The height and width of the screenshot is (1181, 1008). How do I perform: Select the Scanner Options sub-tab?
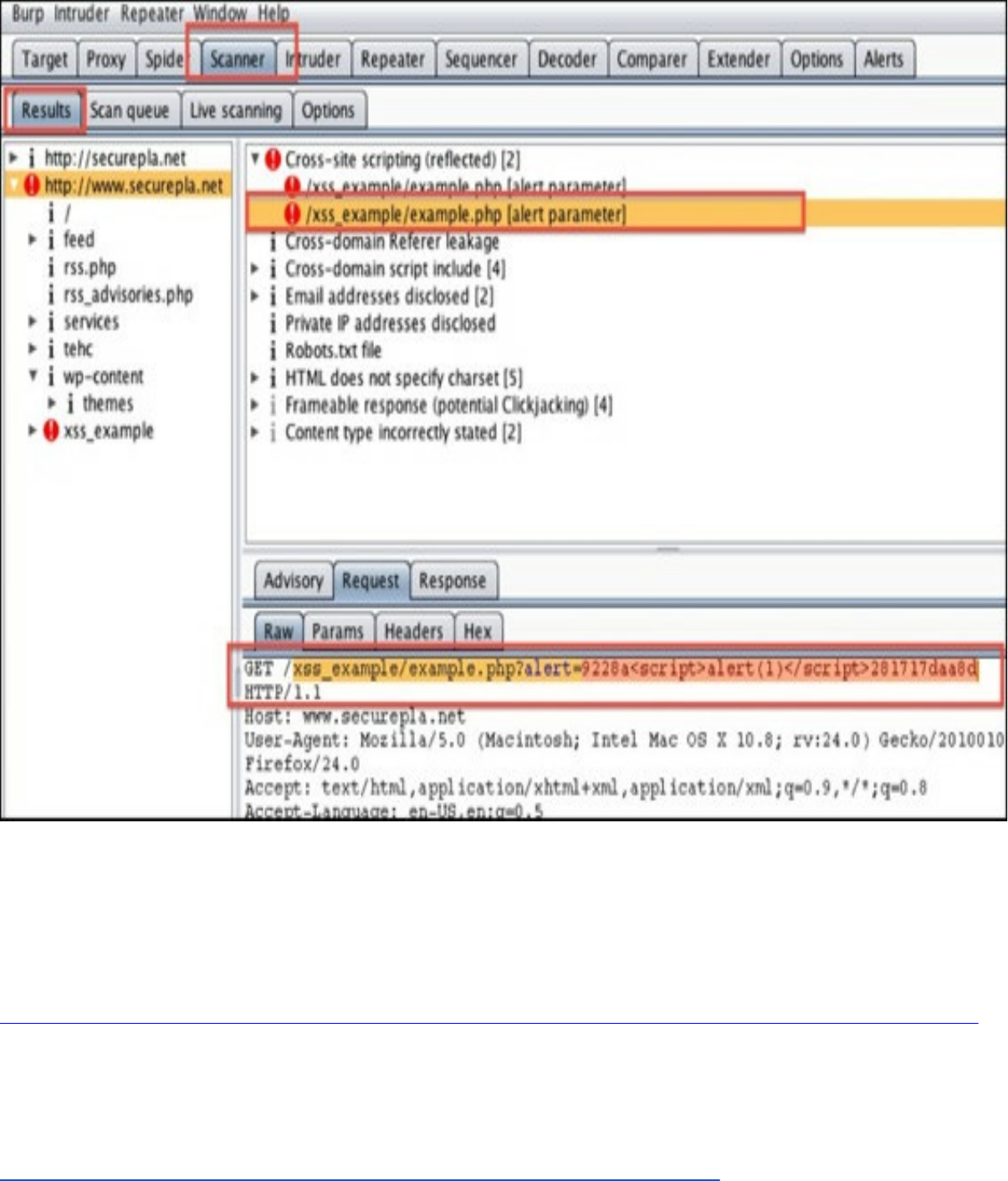click(328, 110)
